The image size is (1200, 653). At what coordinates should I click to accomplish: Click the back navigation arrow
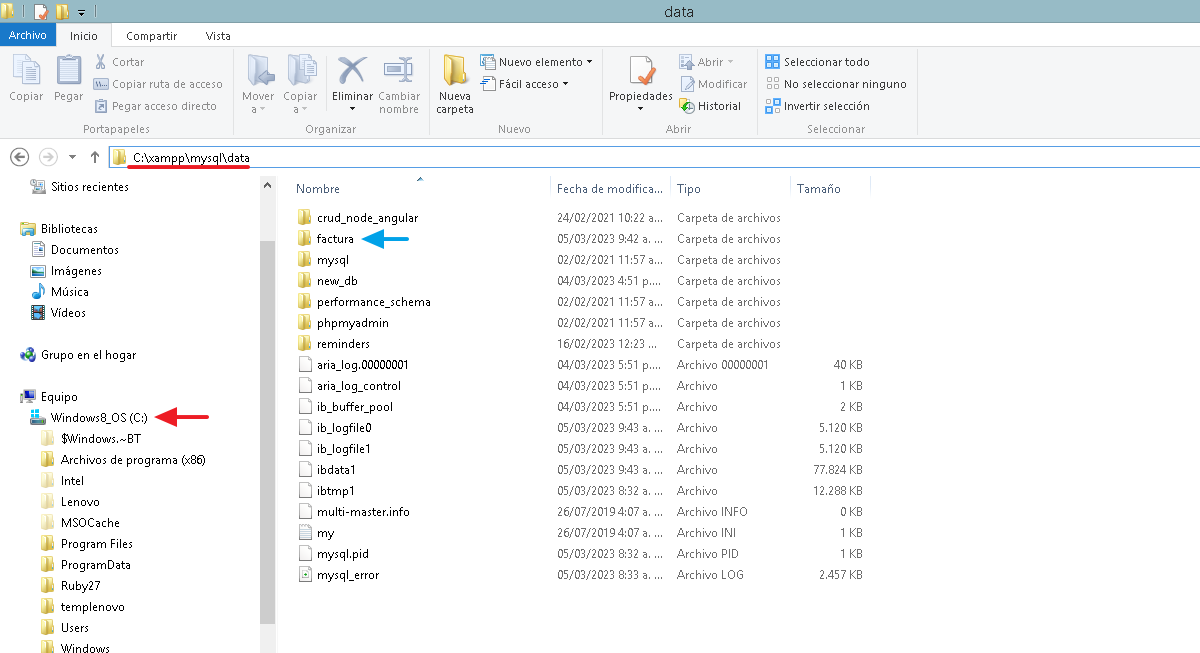click(19, 156)
